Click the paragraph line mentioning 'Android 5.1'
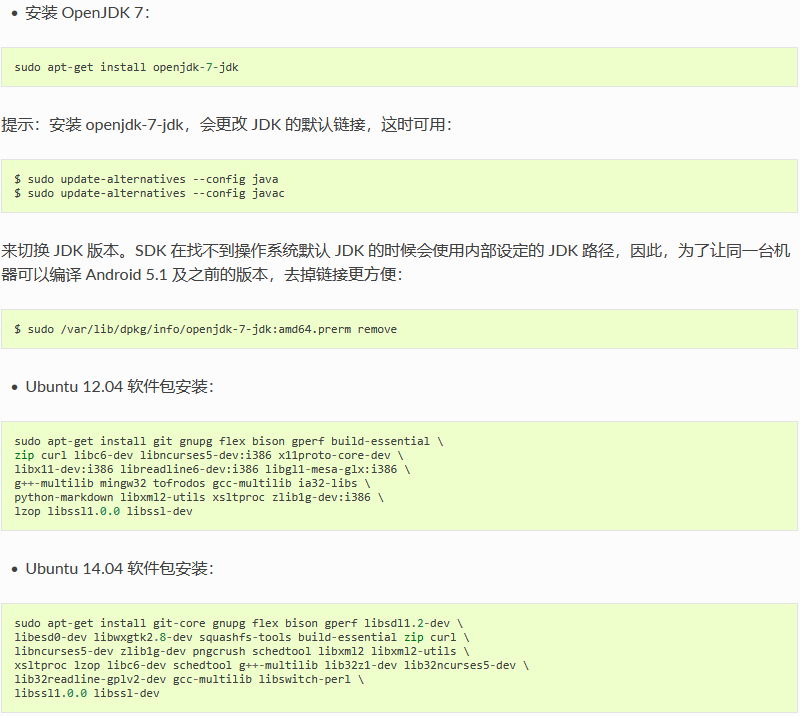This screenshot has width=800, height=716. click(x=202, y=275)
